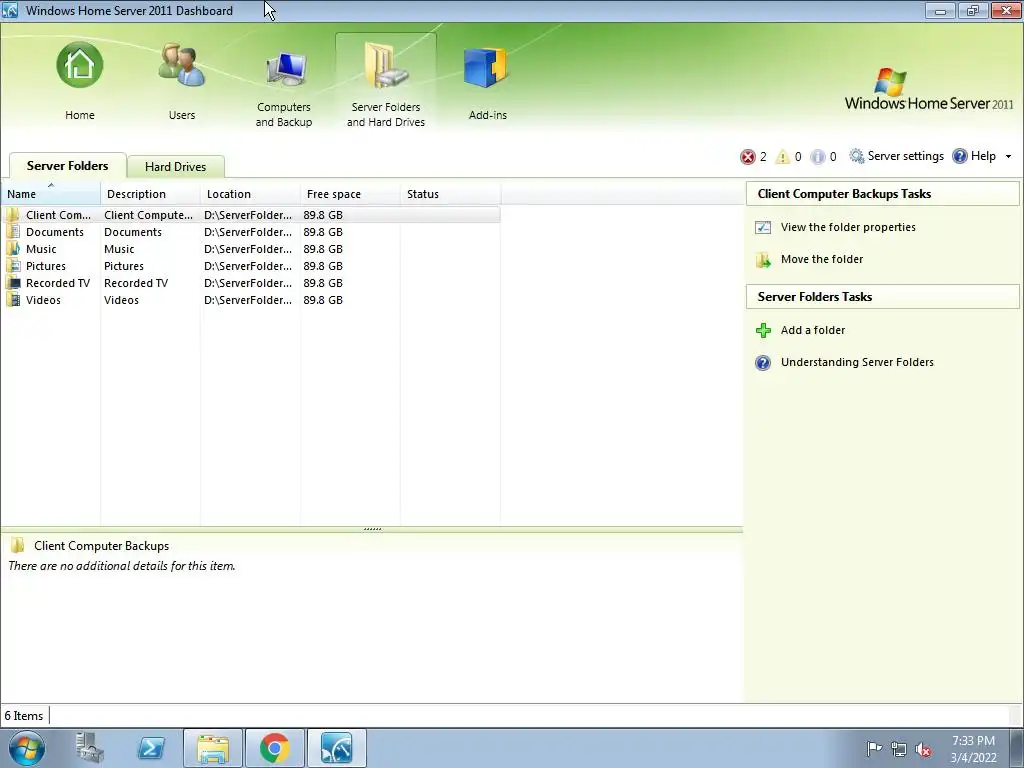Screen dimensions: 1024x768
Task: Select the Pictures row name
Action: click(46, 266)
